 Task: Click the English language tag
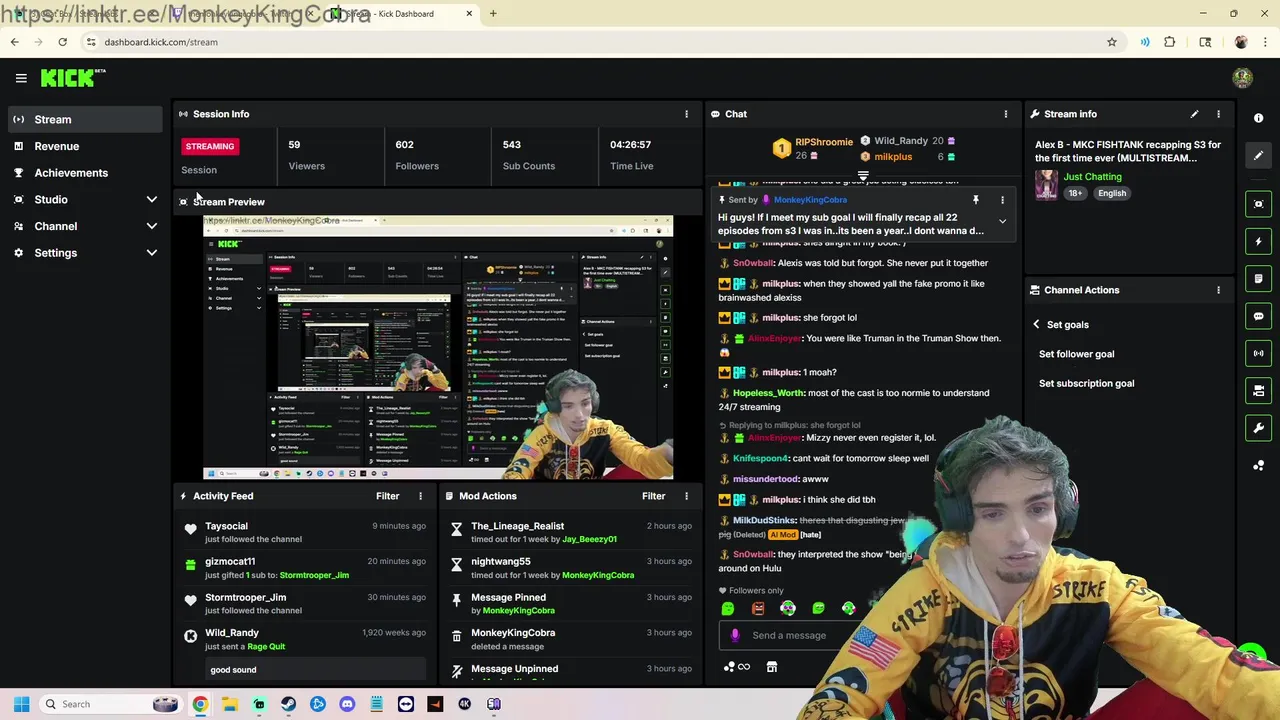(x=1112, y=193)
